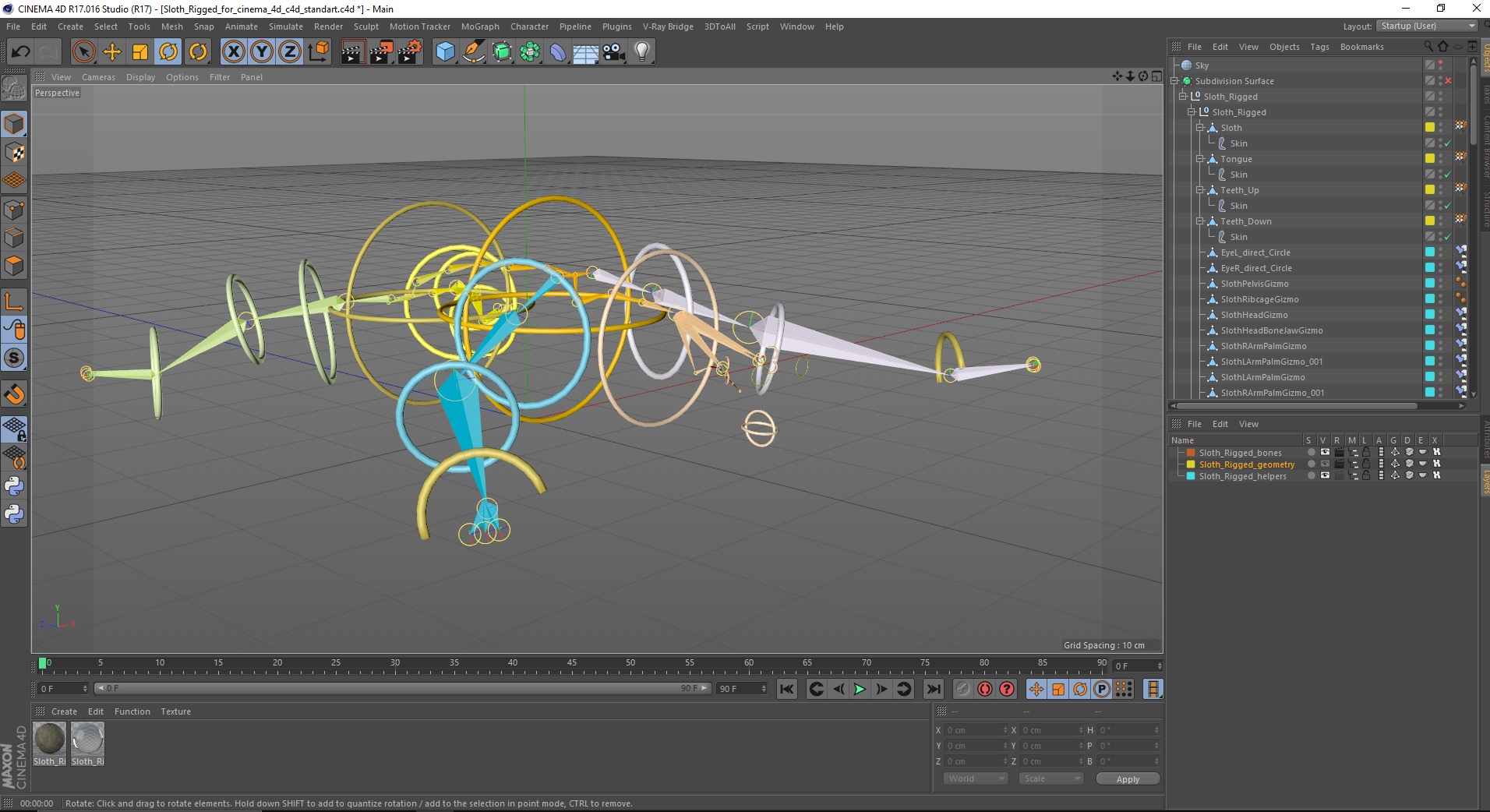Activate the Move tool
This screenshot has height=812, width=1490.
[x=112, y=52]
